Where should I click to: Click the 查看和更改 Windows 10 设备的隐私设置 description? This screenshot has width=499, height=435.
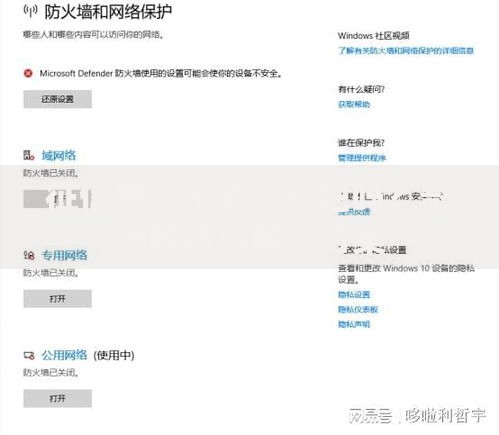click(406, 274)
